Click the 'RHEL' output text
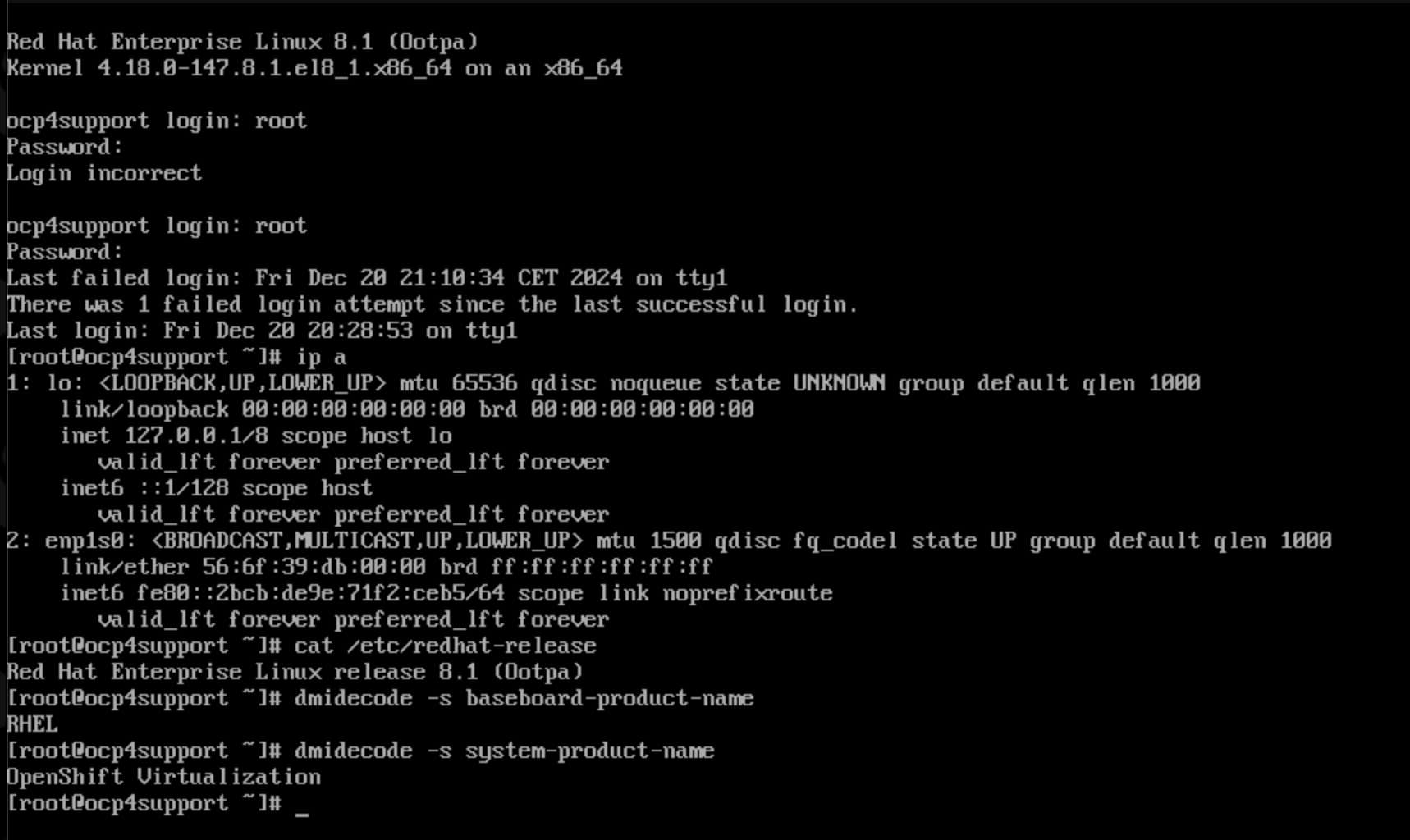Viewport: 1410px width, 840px height. [x=32, y=725]
